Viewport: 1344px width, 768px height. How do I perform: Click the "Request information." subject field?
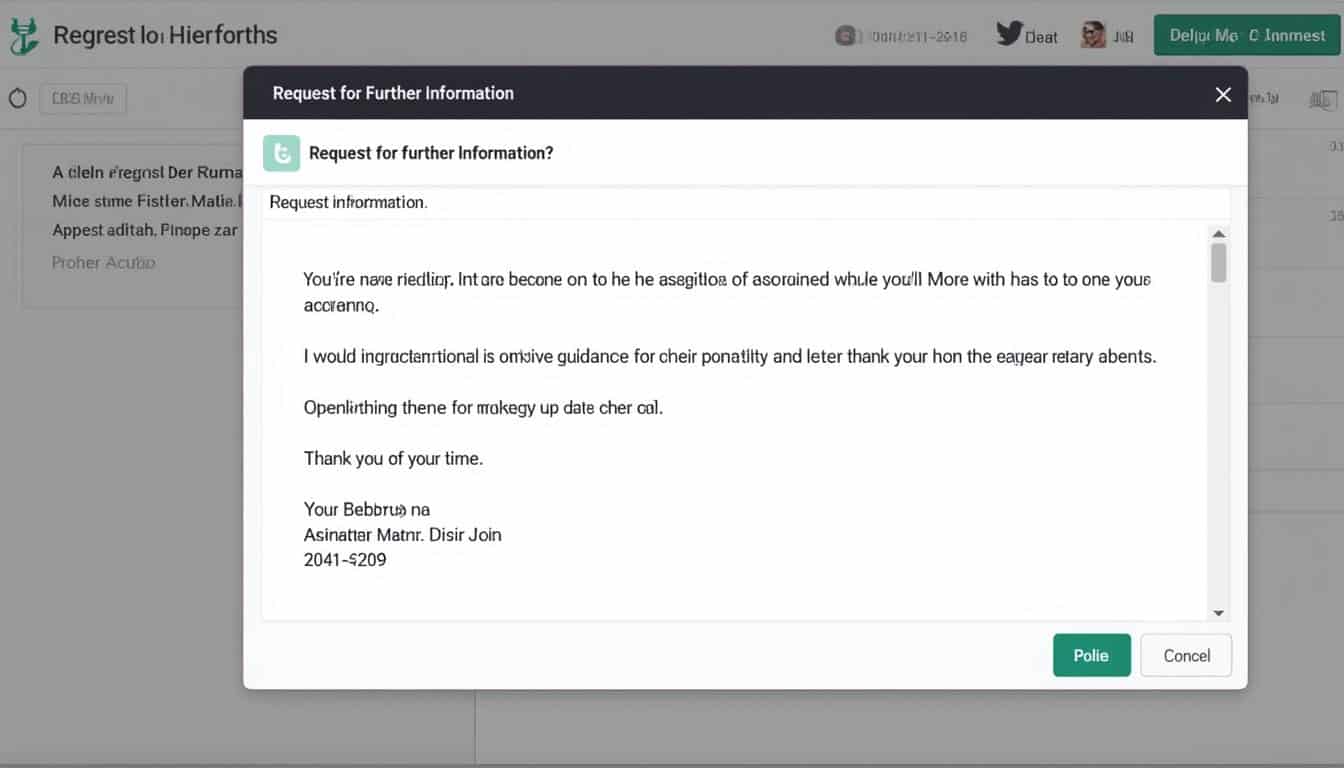pyautogui.click(x=745, y=202)
